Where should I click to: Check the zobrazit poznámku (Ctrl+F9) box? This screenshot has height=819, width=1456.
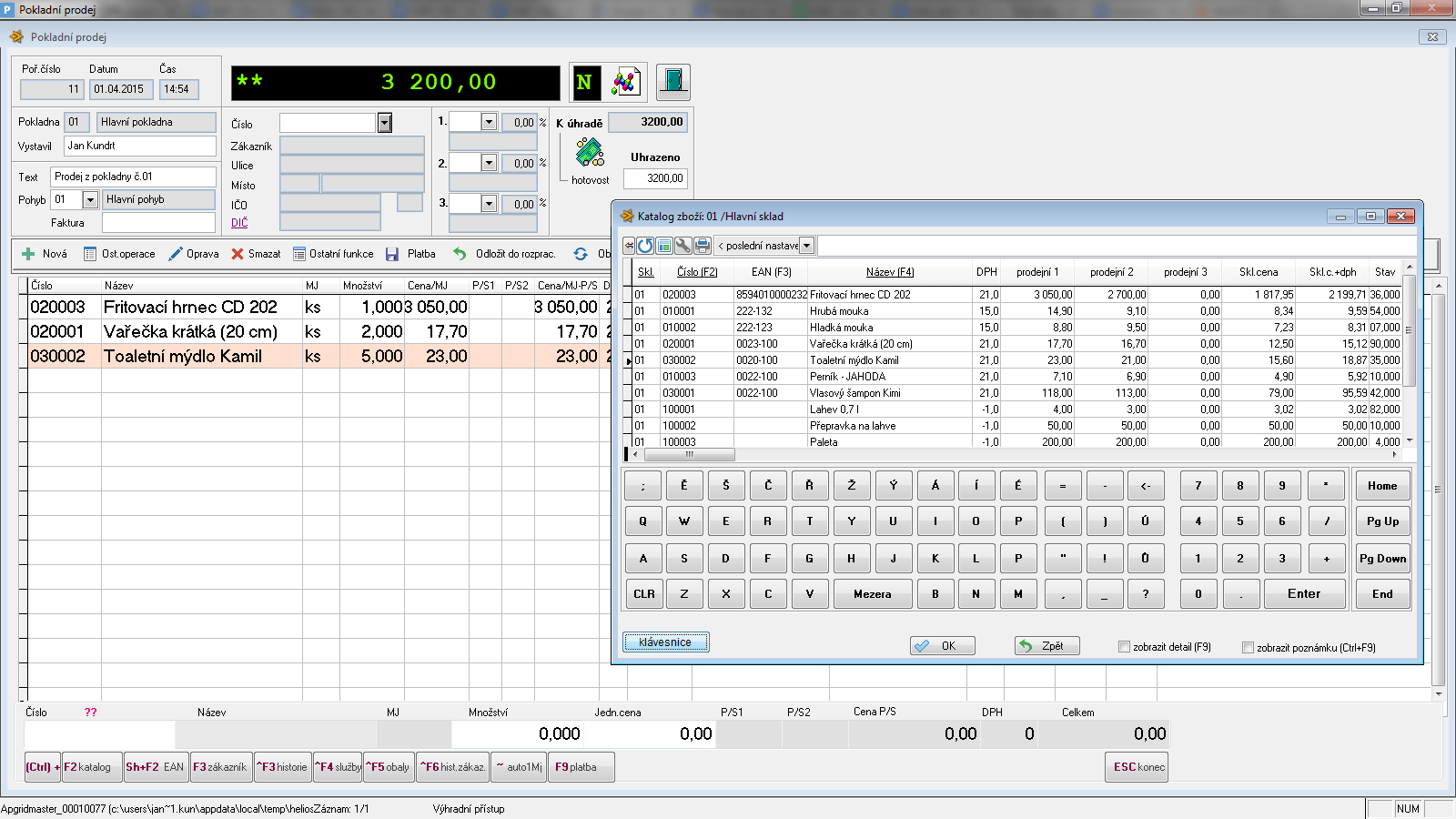tap(1248, 648)
